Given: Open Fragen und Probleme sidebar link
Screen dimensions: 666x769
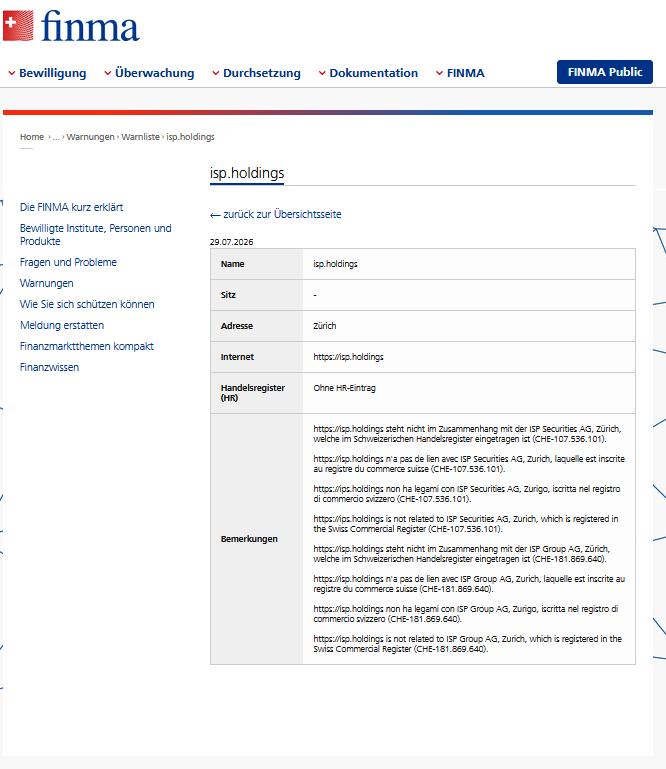Looking at the screenshot, I should pyautogui.click(x=68, y=262).
